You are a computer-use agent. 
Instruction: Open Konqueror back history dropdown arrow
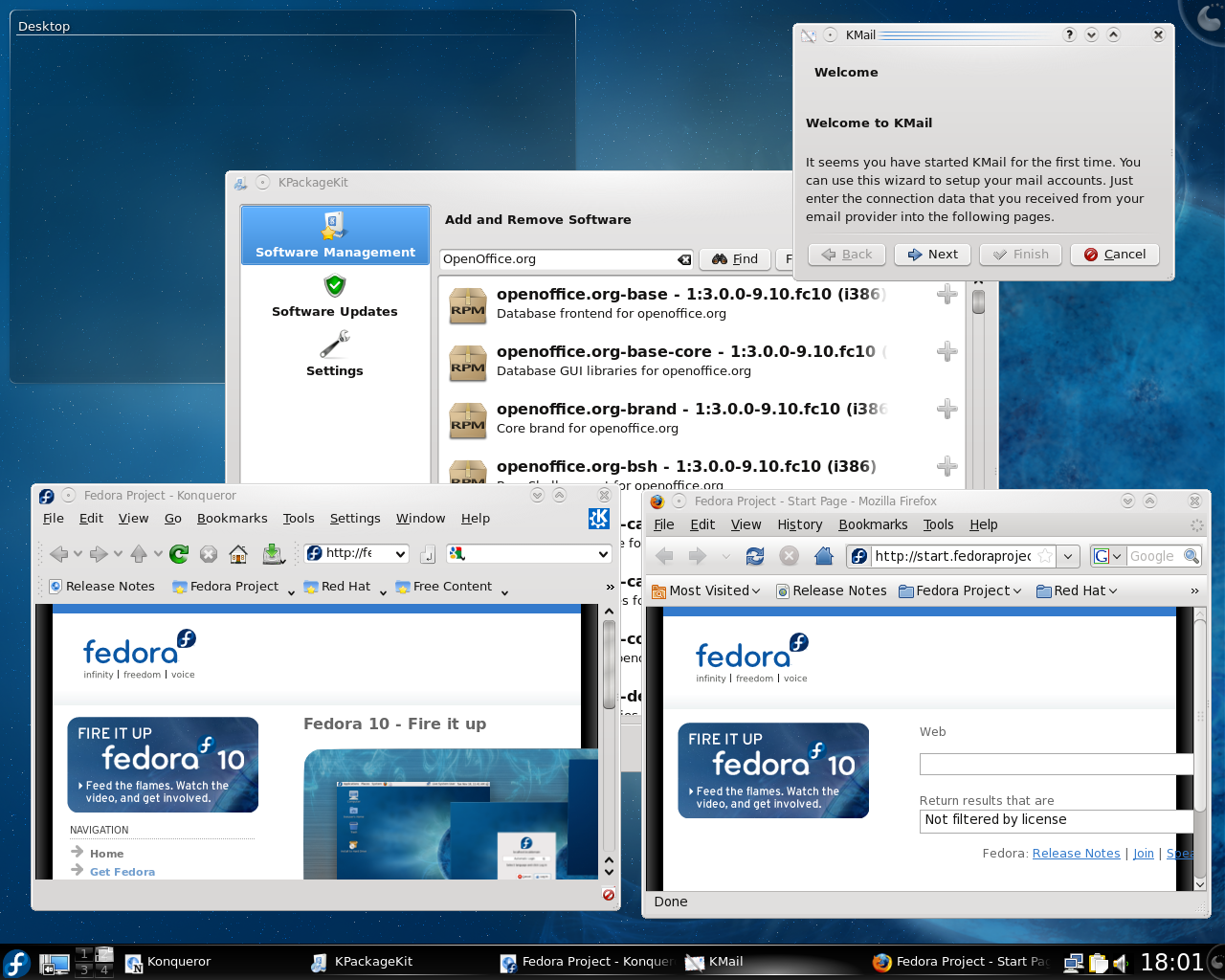78,554
